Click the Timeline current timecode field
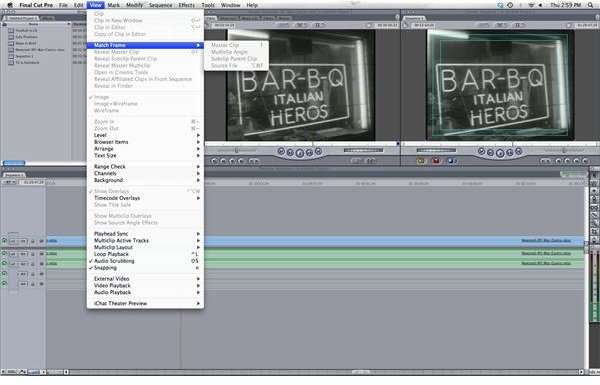Image resolution: width=600 pixels, height=385 pixels. (32, 183)
